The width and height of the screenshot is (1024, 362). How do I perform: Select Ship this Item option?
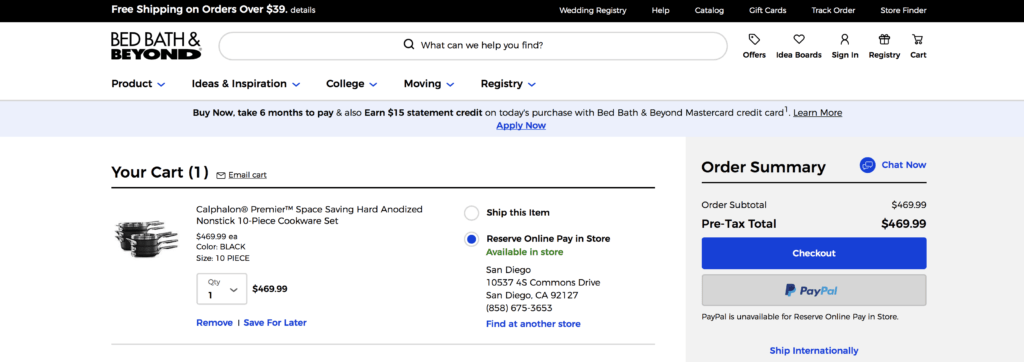[x=472, y=213]
